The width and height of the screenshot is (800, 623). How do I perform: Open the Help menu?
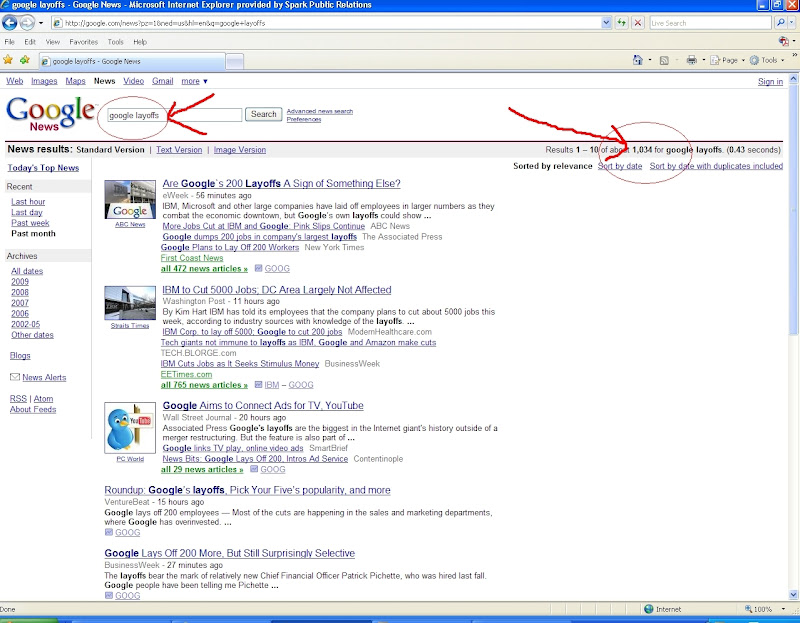pyautogui.click(x=140, y=42)
